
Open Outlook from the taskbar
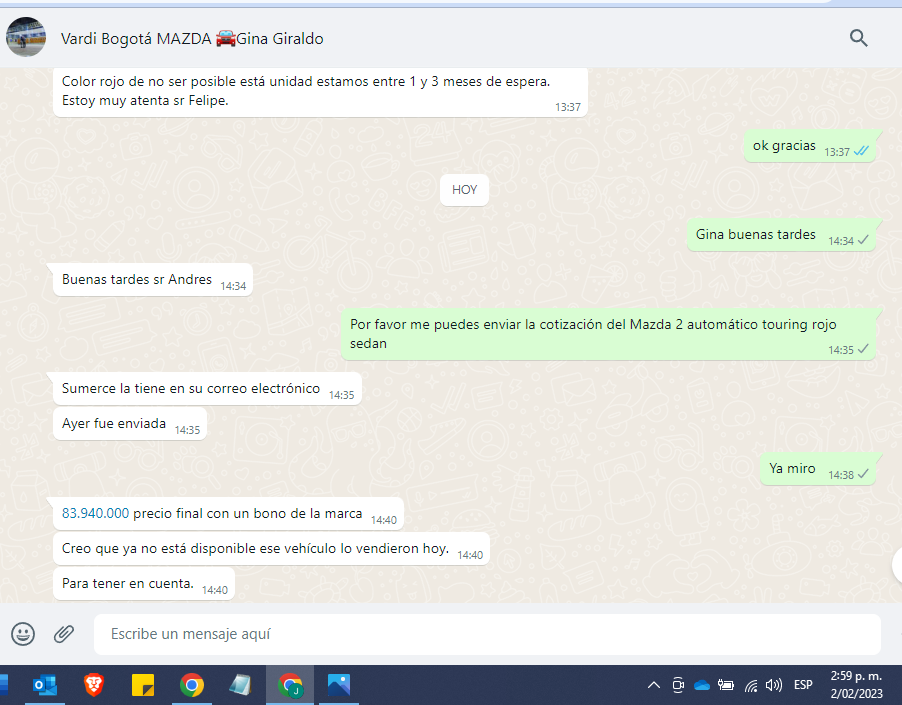click(x=45, y=685)
